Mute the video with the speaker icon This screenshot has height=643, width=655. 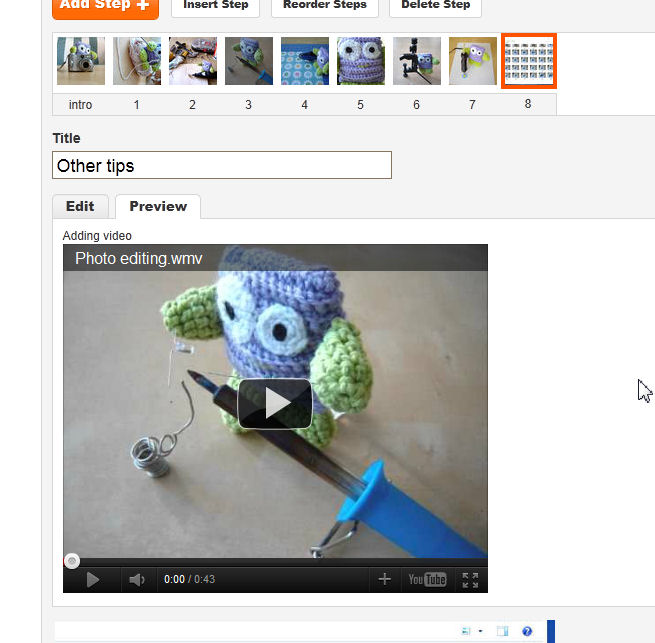click(137, 580)
